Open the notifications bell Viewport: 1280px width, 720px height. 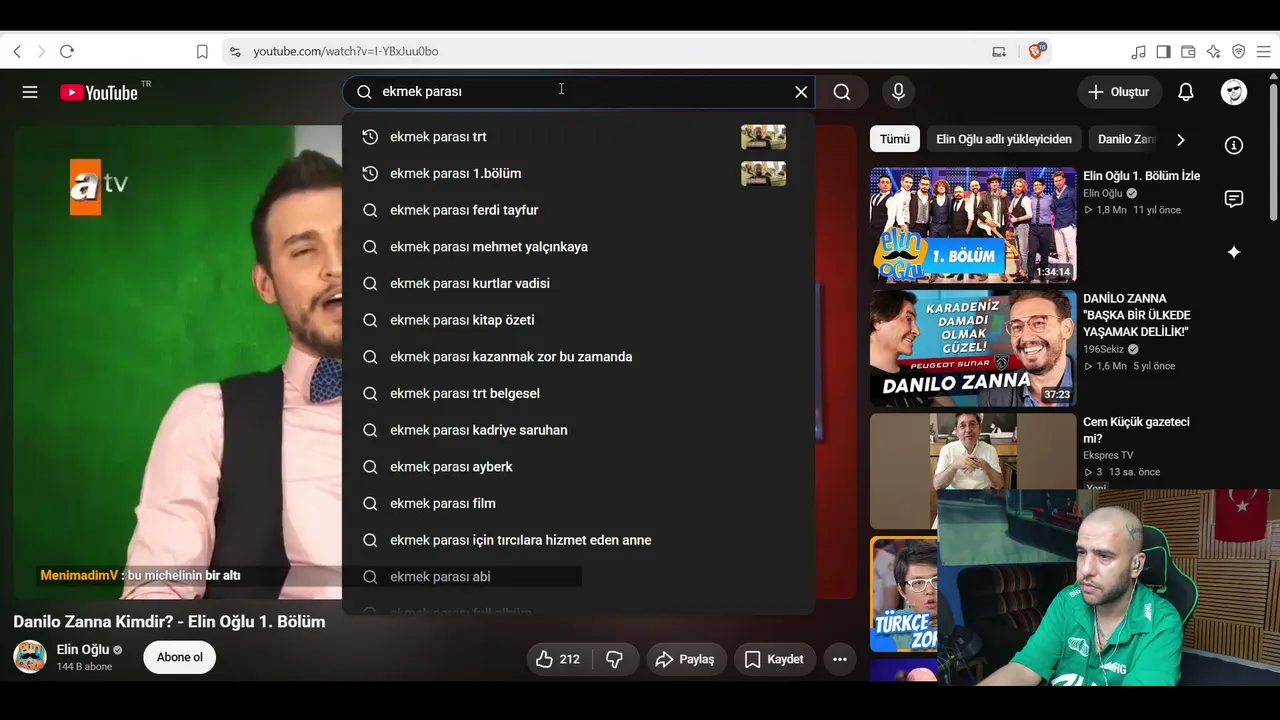pyautogui.click(x=1186, y=92)
